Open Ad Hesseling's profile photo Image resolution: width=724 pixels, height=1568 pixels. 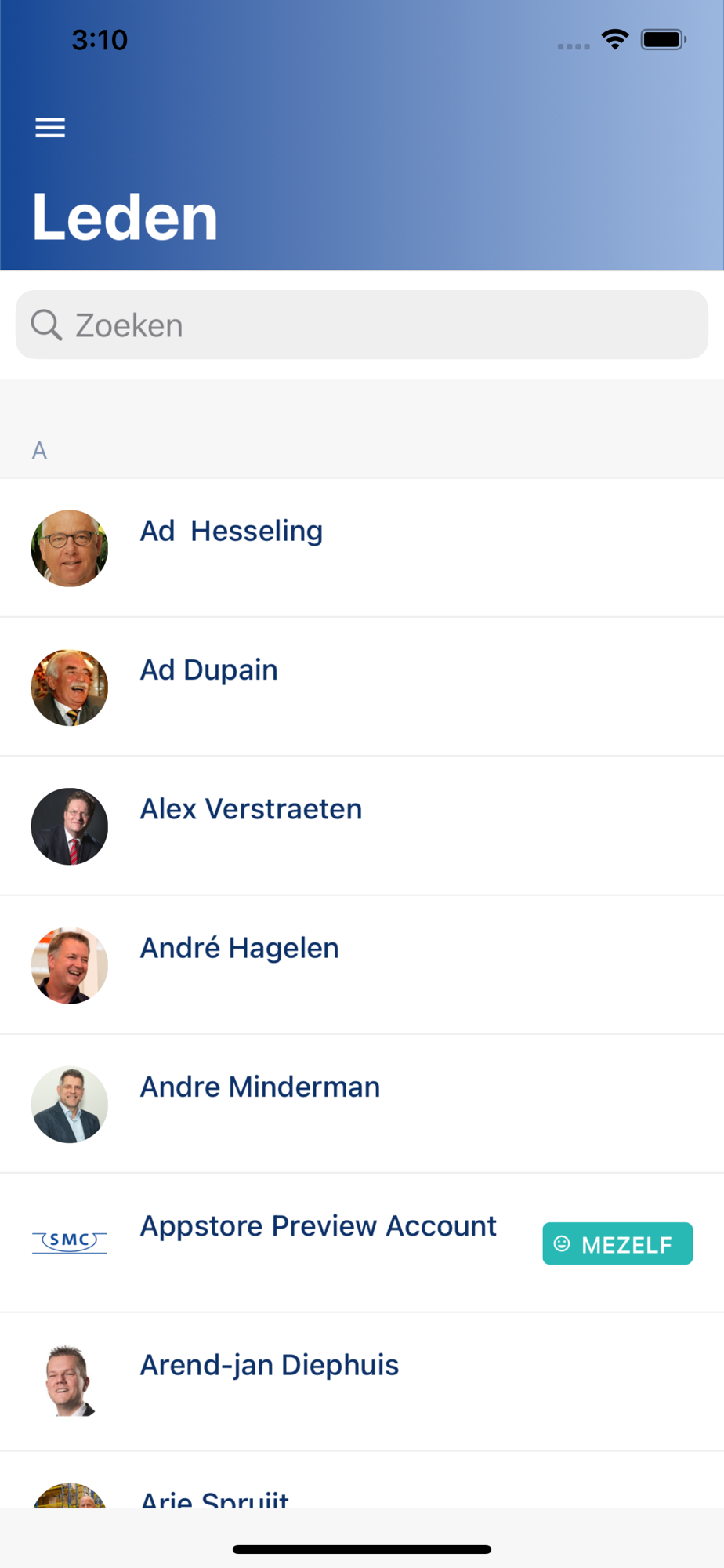(x=70, y=548)
